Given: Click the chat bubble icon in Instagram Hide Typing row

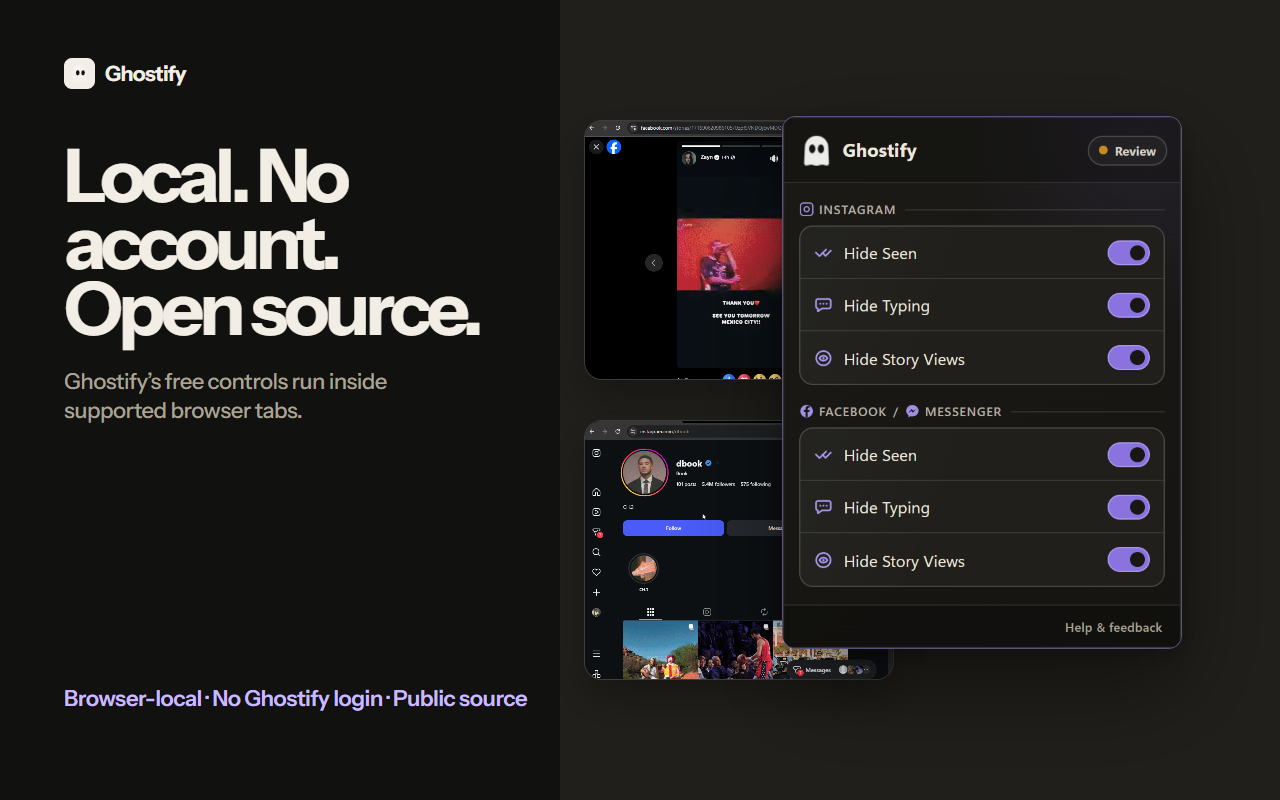Looking at the screenshot, I should point(823,305).
